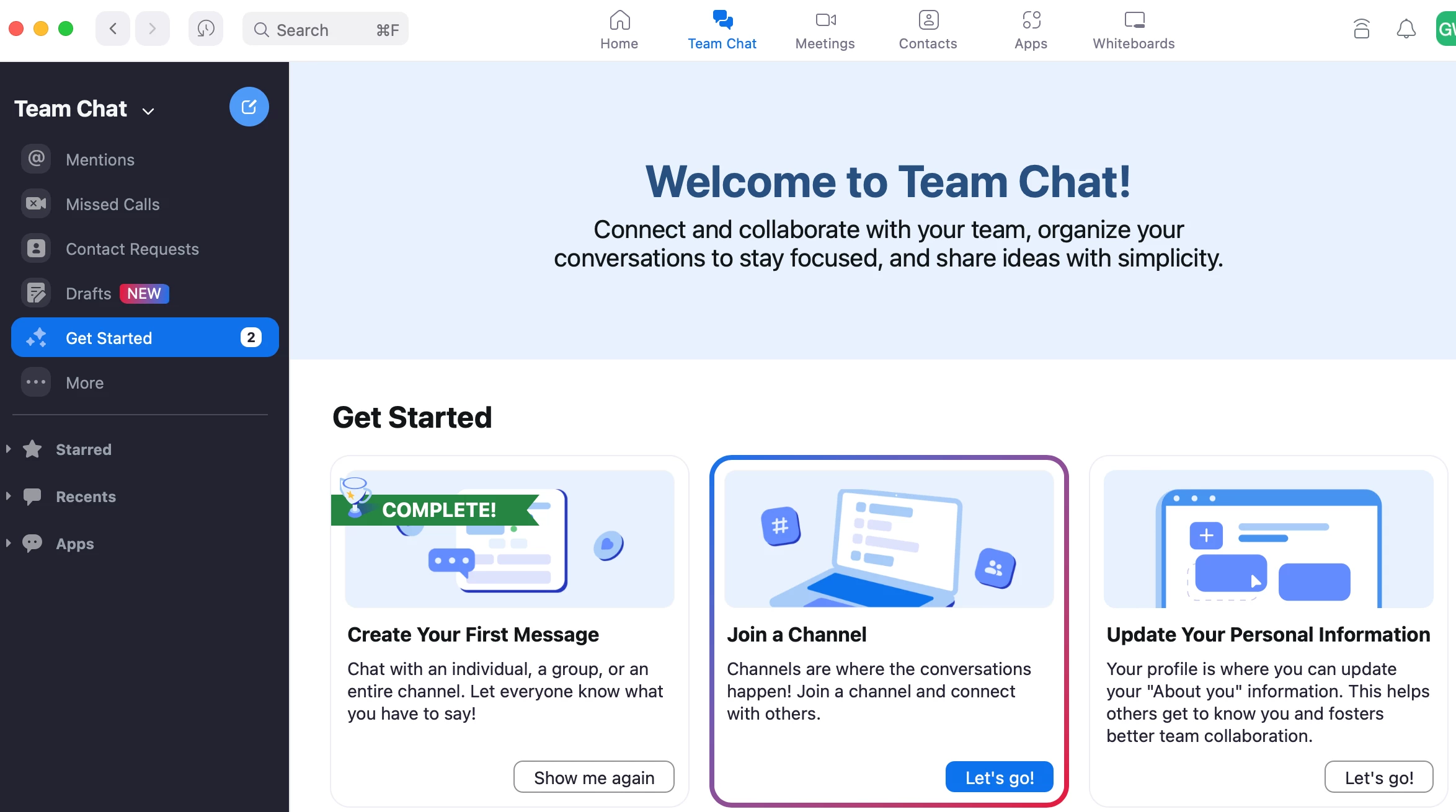Click the back navigation arrow
Image resolution: width=1456 pixels, height=812 pixels.
point(113,29)
